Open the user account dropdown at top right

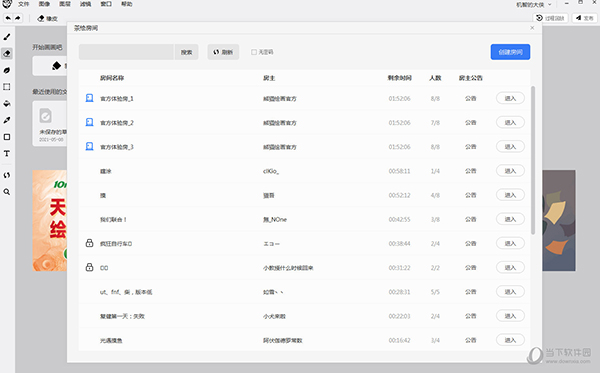click(534, 5)
